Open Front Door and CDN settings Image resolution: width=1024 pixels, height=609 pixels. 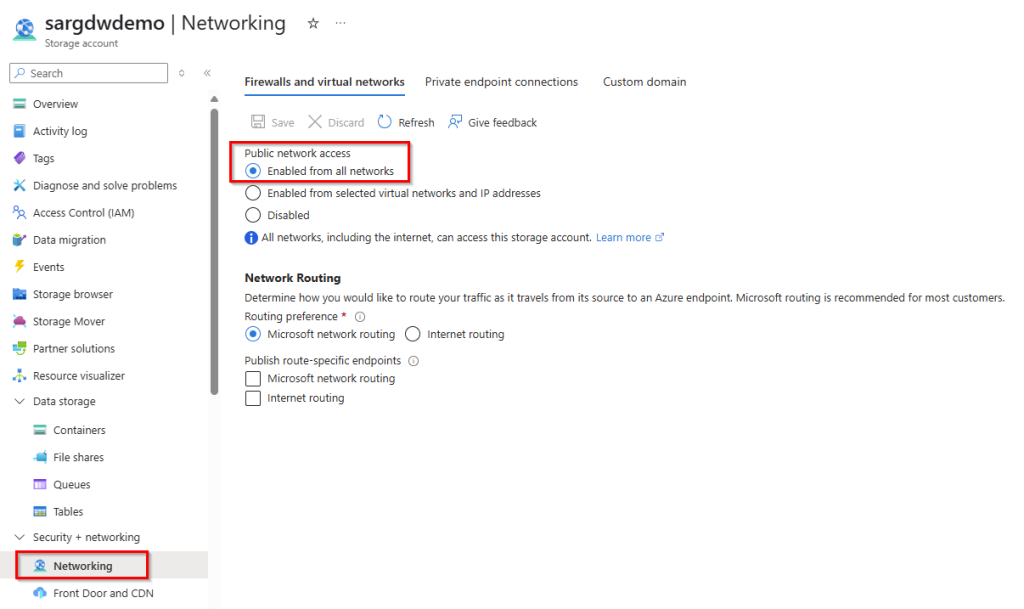(103, 593)
